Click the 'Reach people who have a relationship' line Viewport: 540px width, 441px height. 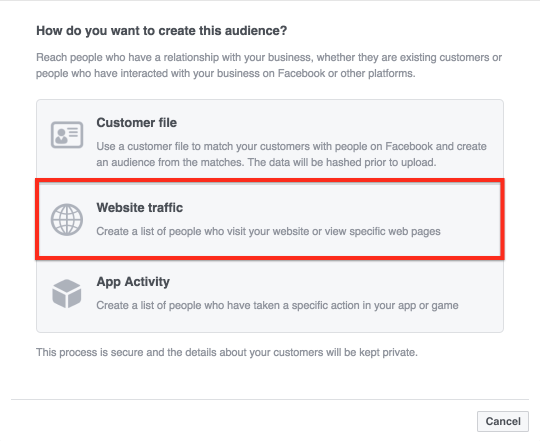click(269, 57)
